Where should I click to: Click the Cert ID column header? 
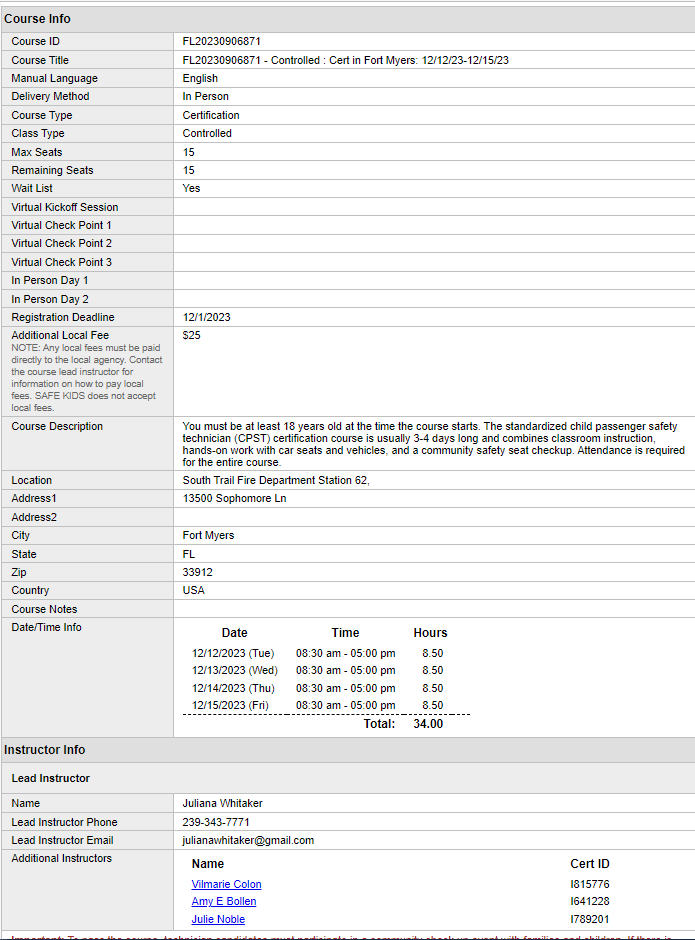click(x=589, y=864)
